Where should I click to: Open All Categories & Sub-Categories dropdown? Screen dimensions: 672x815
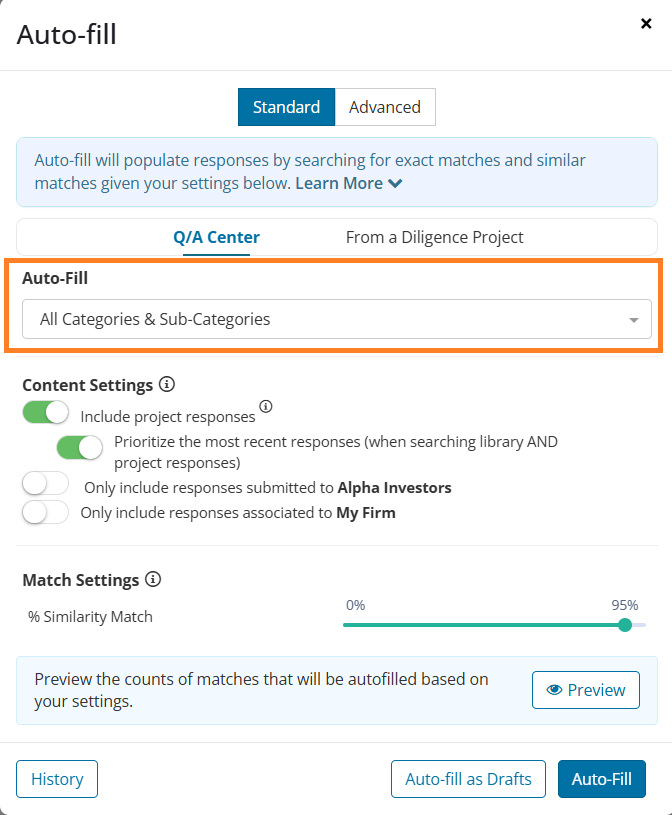click(337, 319)
